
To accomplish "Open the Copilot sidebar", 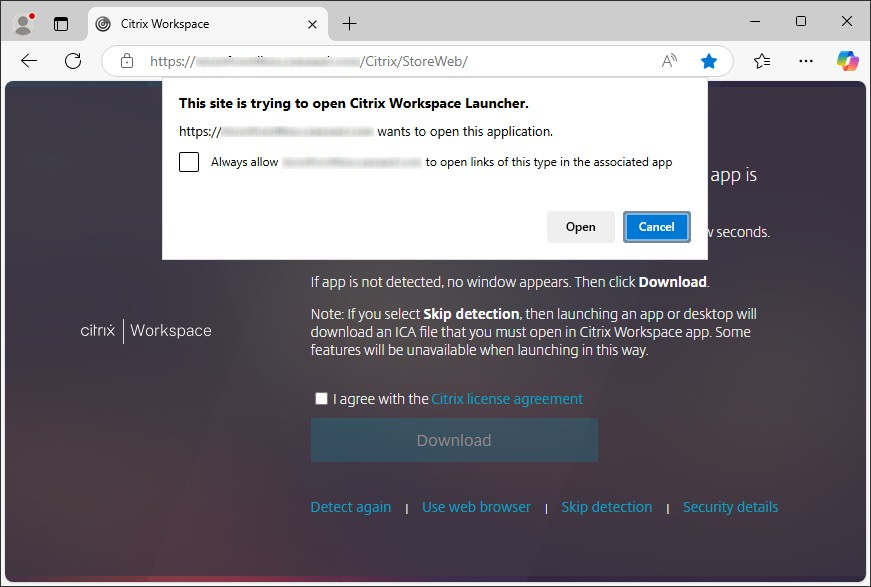I will coord(847,60).
